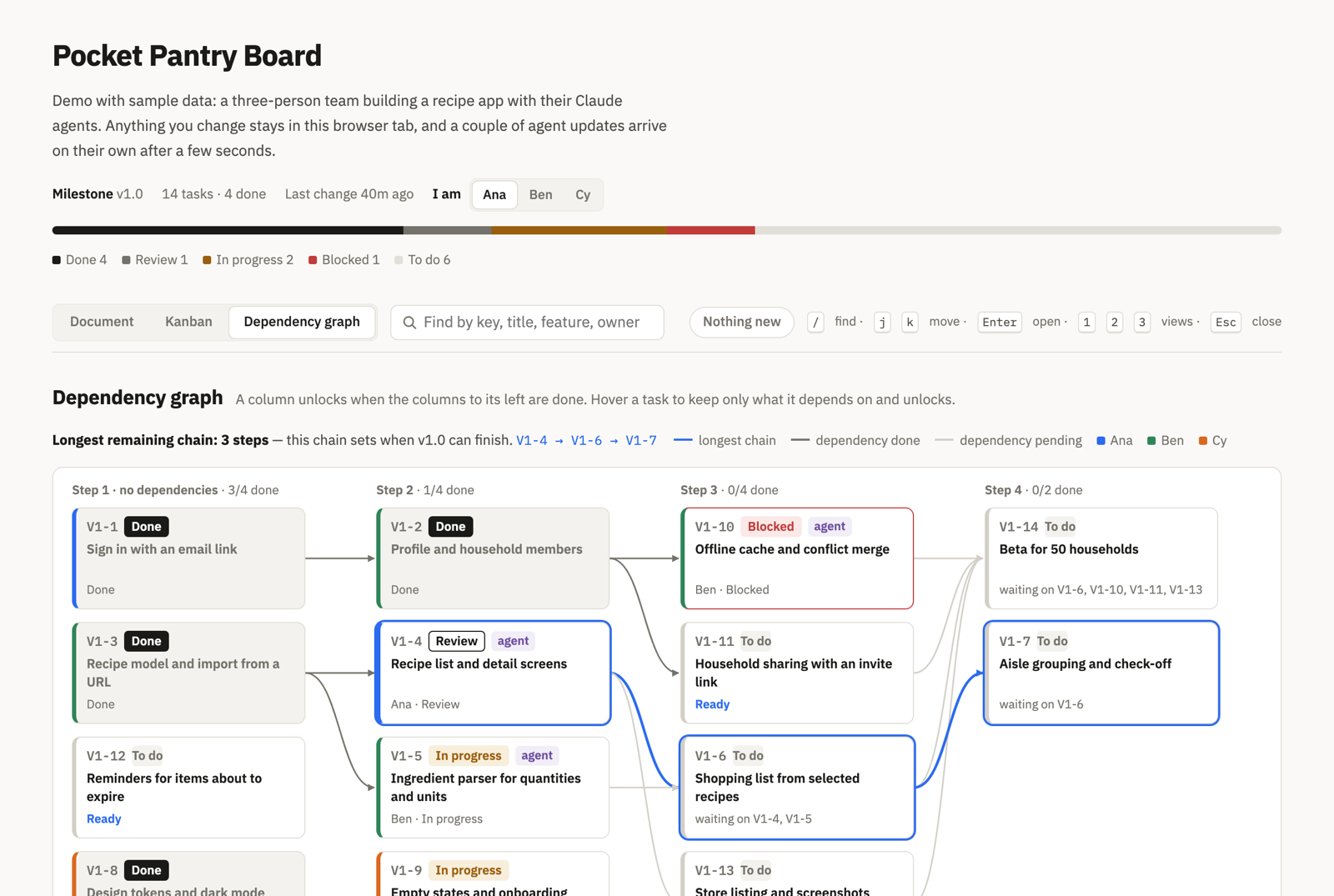Screen dimensions: 1334x896
Task: Click the Blocked red segment of progress bar
Action: tap(710, 230)
